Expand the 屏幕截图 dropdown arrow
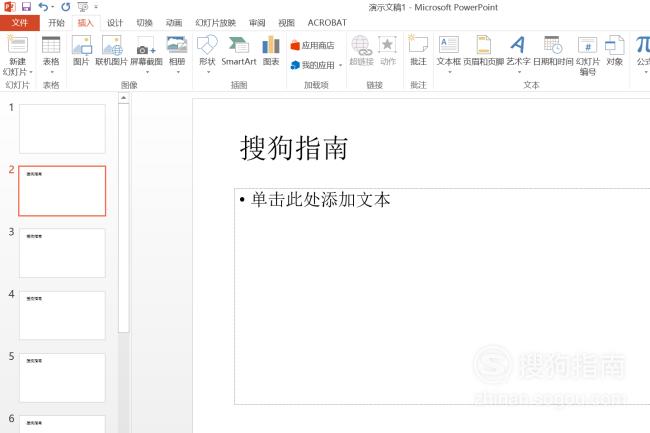 coord(147,72)
